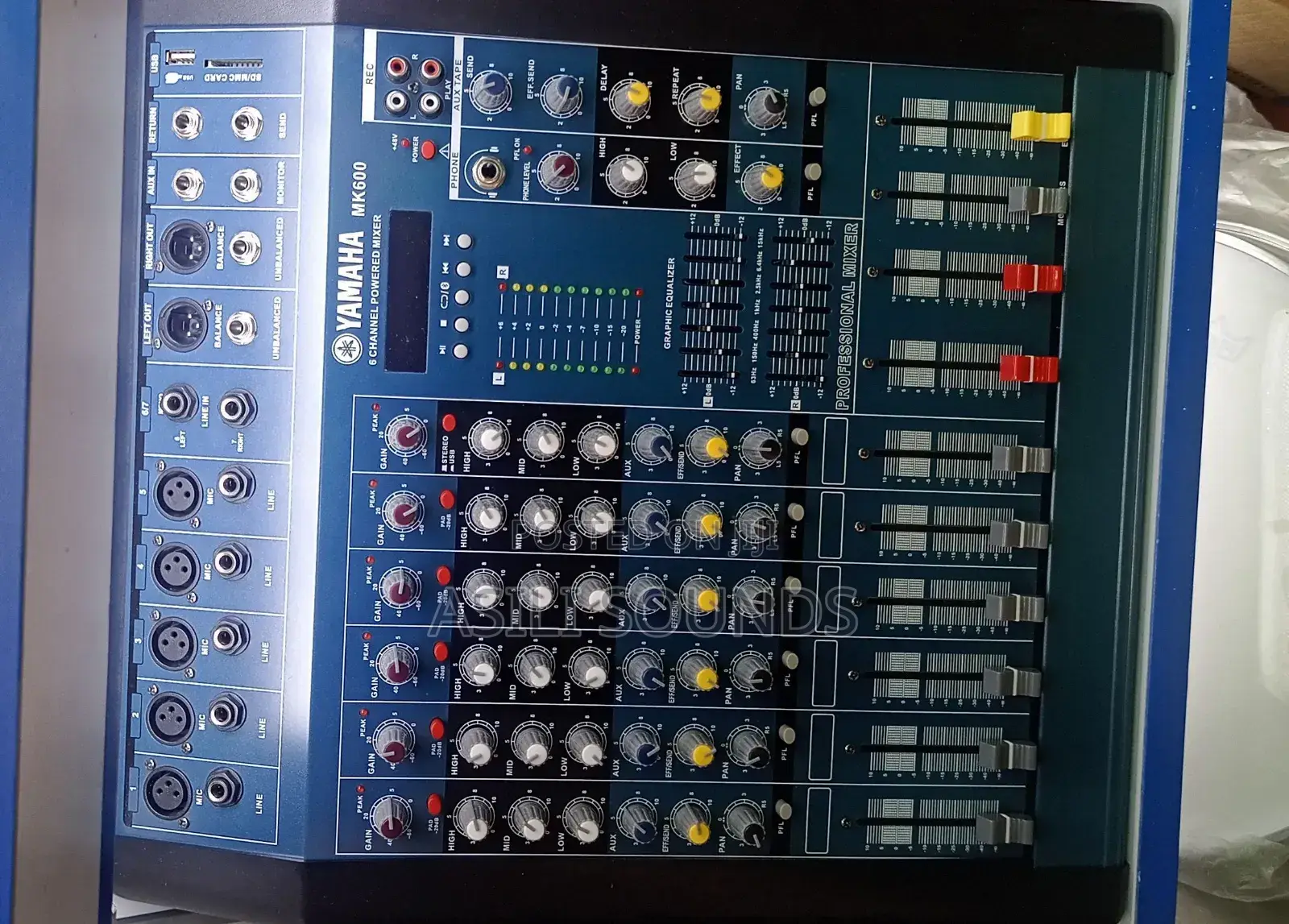
Task: Click the yellow effect master fader
Action: [1040, 126]
